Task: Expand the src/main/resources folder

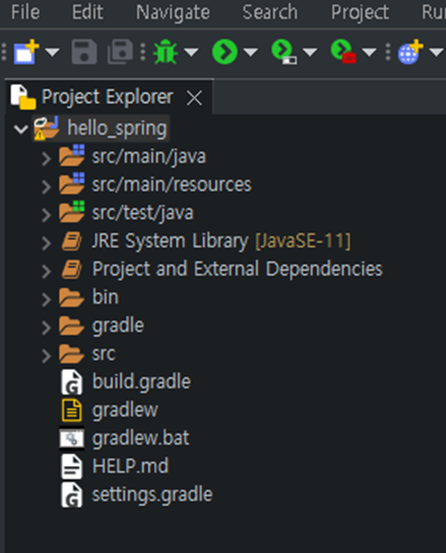Action: [46, 187]
